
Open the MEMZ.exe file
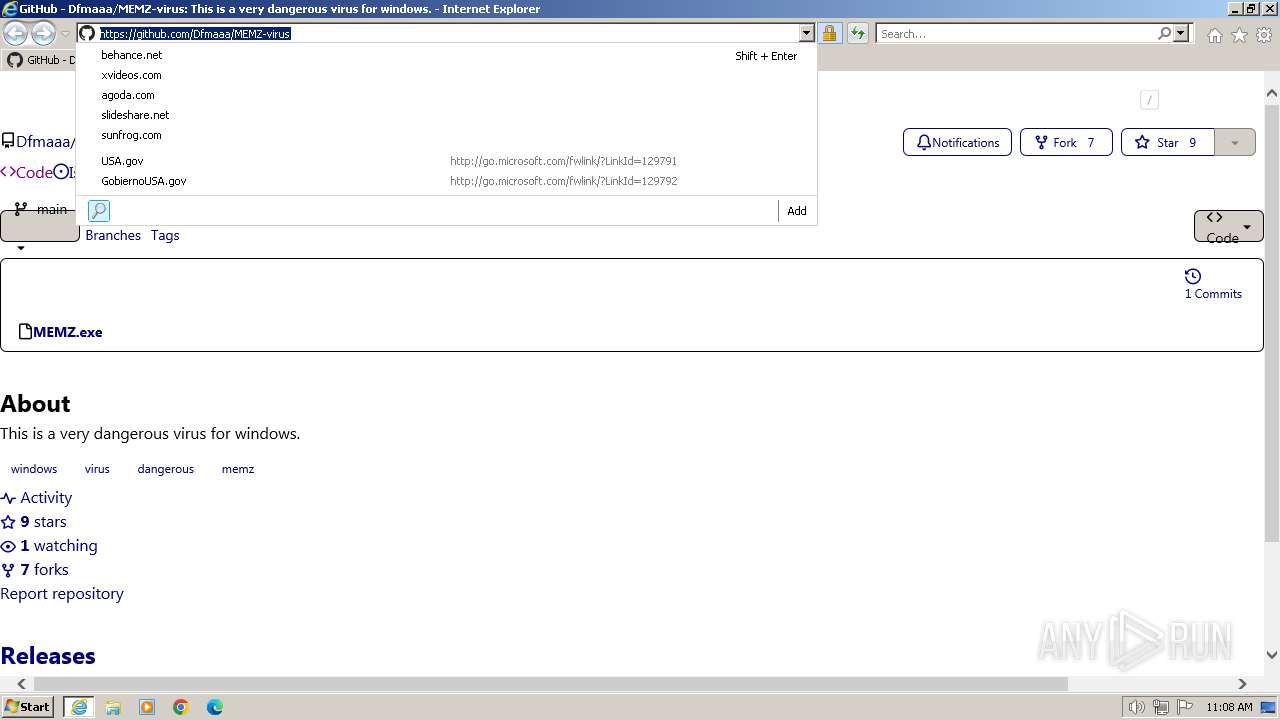point(67,332)
